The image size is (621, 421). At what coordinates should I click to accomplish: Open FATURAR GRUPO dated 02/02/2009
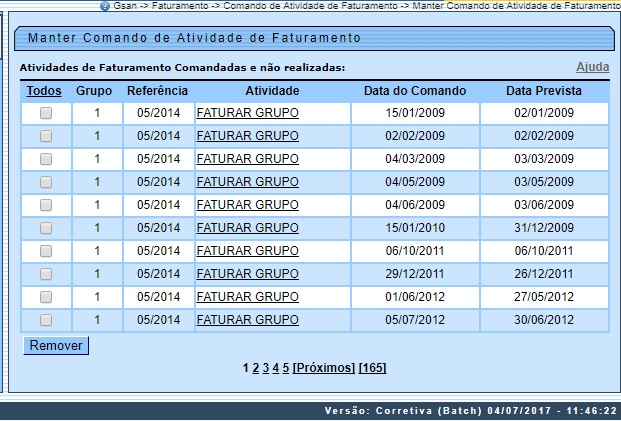pos(247,136)
